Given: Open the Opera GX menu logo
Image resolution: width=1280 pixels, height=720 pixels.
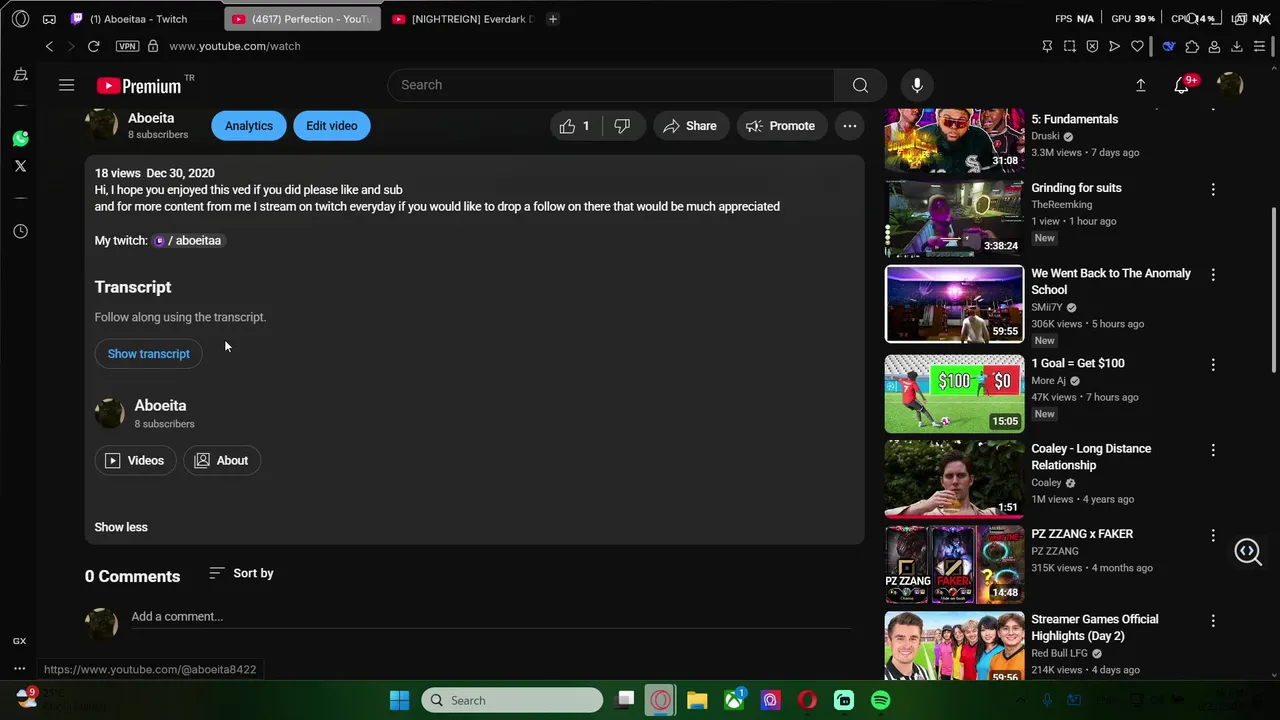Looking at the screenshot, I should click(20, 19).
